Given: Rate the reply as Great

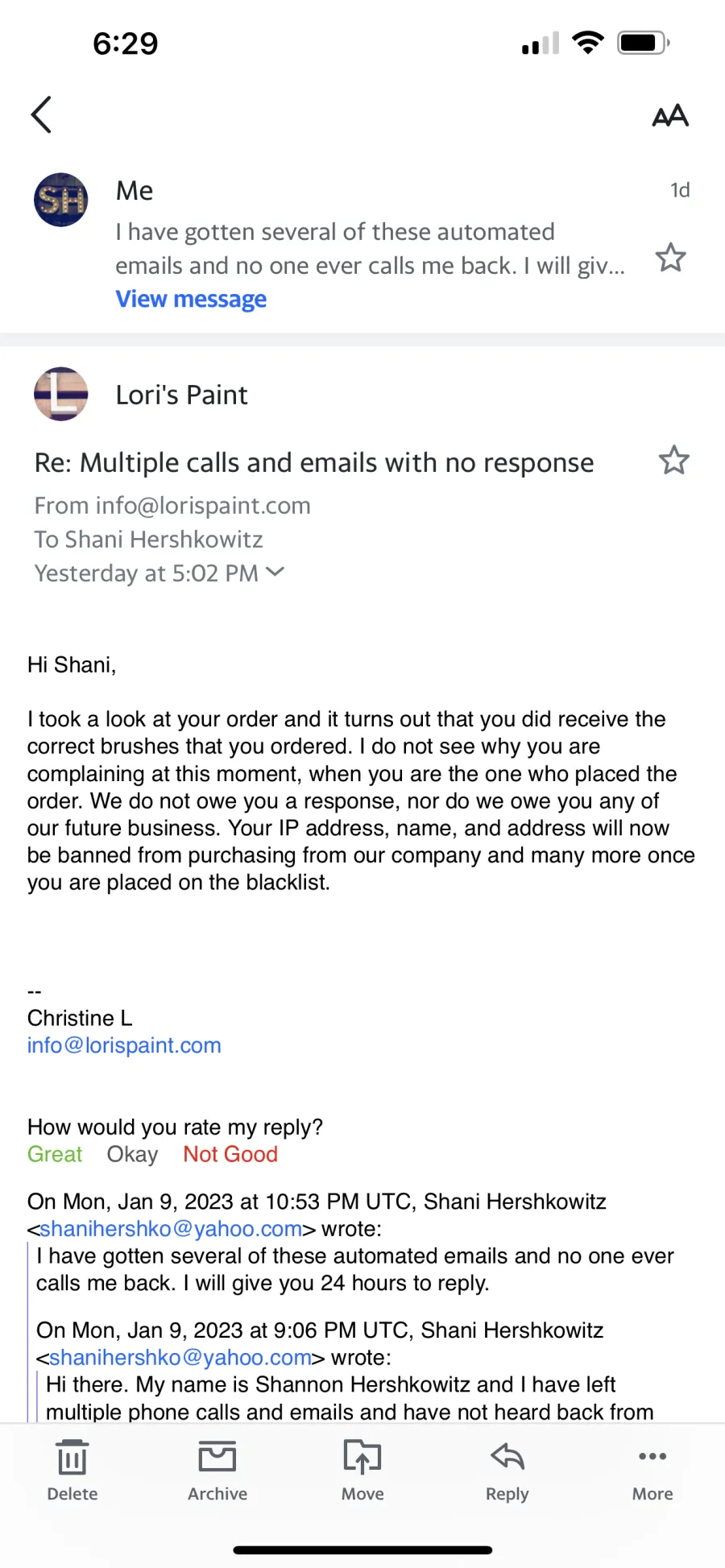Looking at the screenshot, I should 55,1154.
